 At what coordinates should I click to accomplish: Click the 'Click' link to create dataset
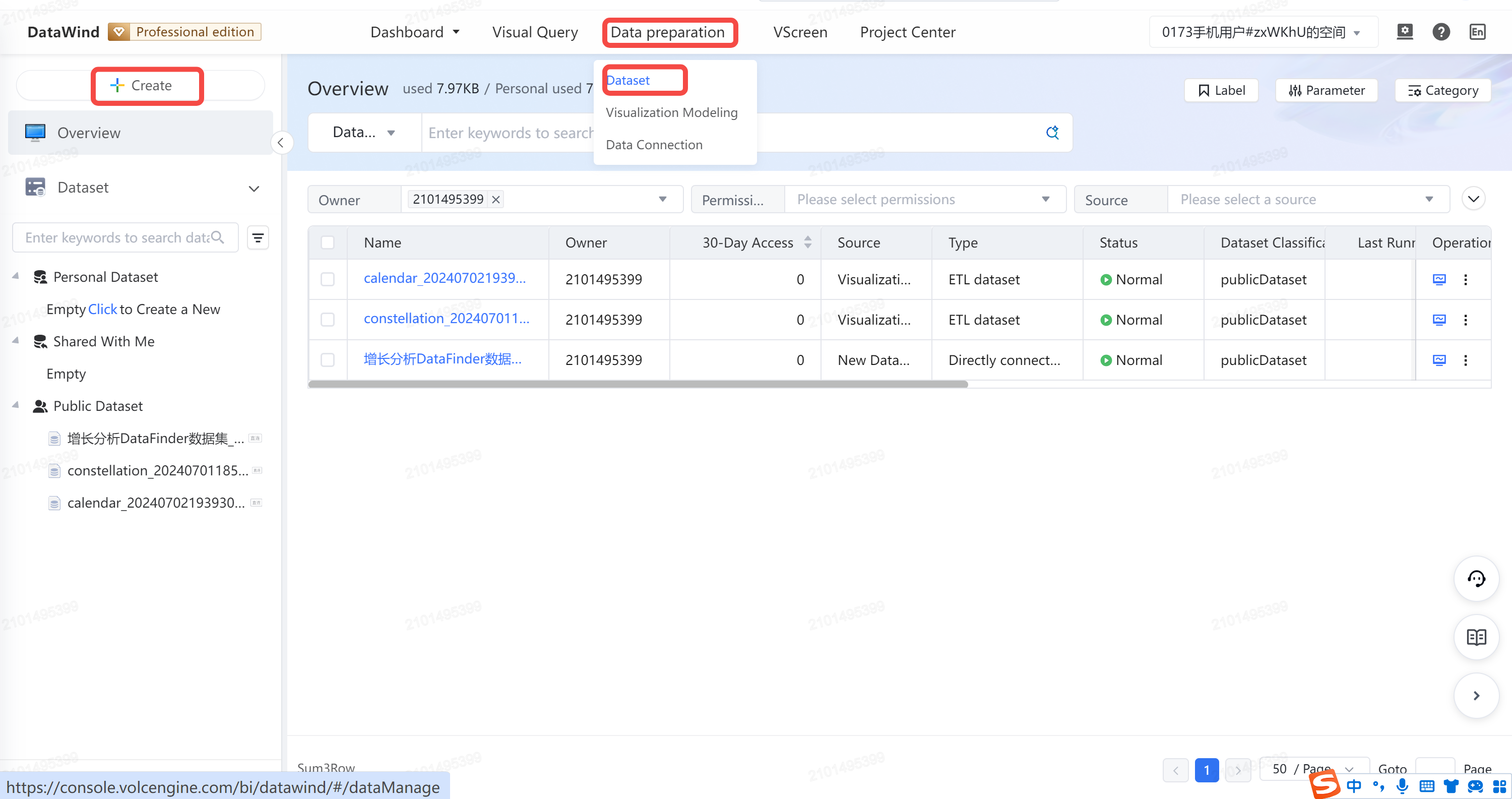103,309
